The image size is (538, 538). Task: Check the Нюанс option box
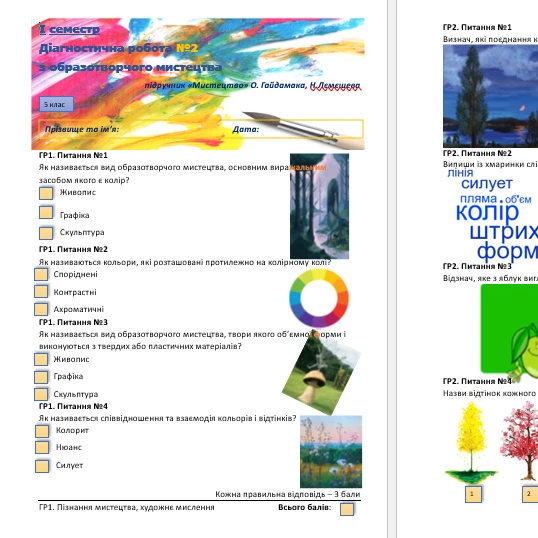coord(42,447)
